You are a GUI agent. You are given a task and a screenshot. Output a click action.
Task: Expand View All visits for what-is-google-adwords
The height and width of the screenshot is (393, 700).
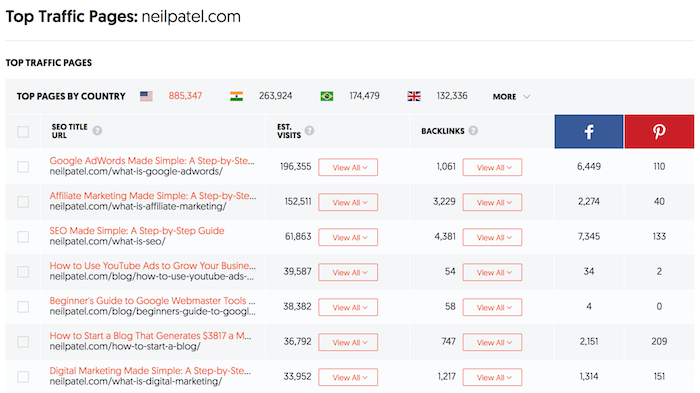coord(348,167)
